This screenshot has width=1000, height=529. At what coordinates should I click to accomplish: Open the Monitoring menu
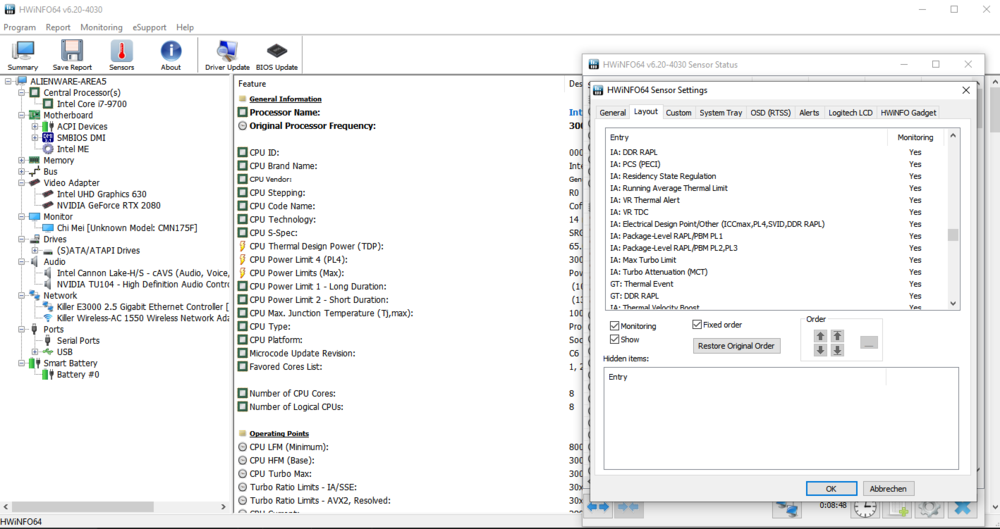pos(101,27)
